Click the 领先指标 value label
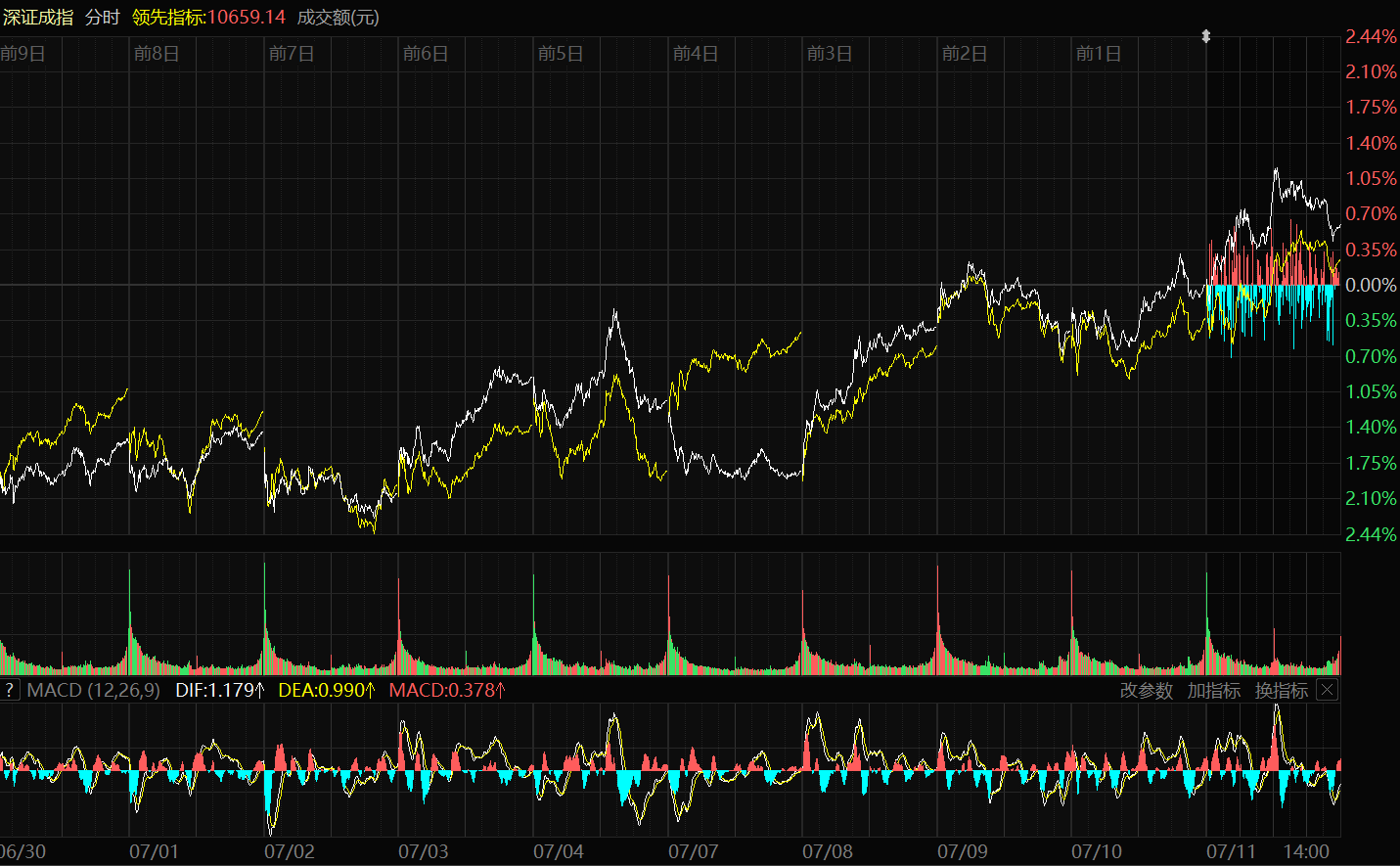This screenshot has height=866, width=1400. click(x=208, y=18)
